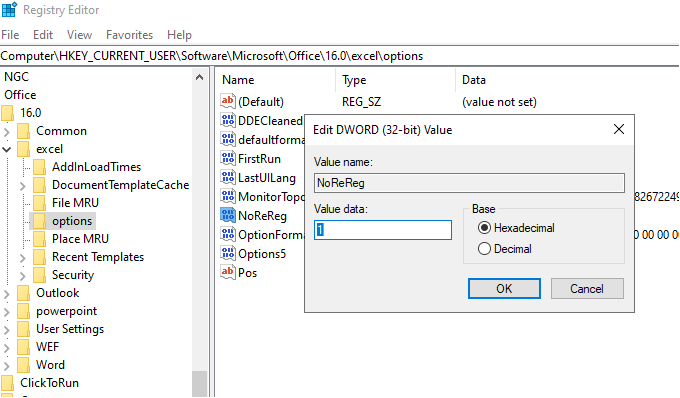Expand the powerpoint key
This screenshot has width=680, height=398.
[x=7, y=312]
